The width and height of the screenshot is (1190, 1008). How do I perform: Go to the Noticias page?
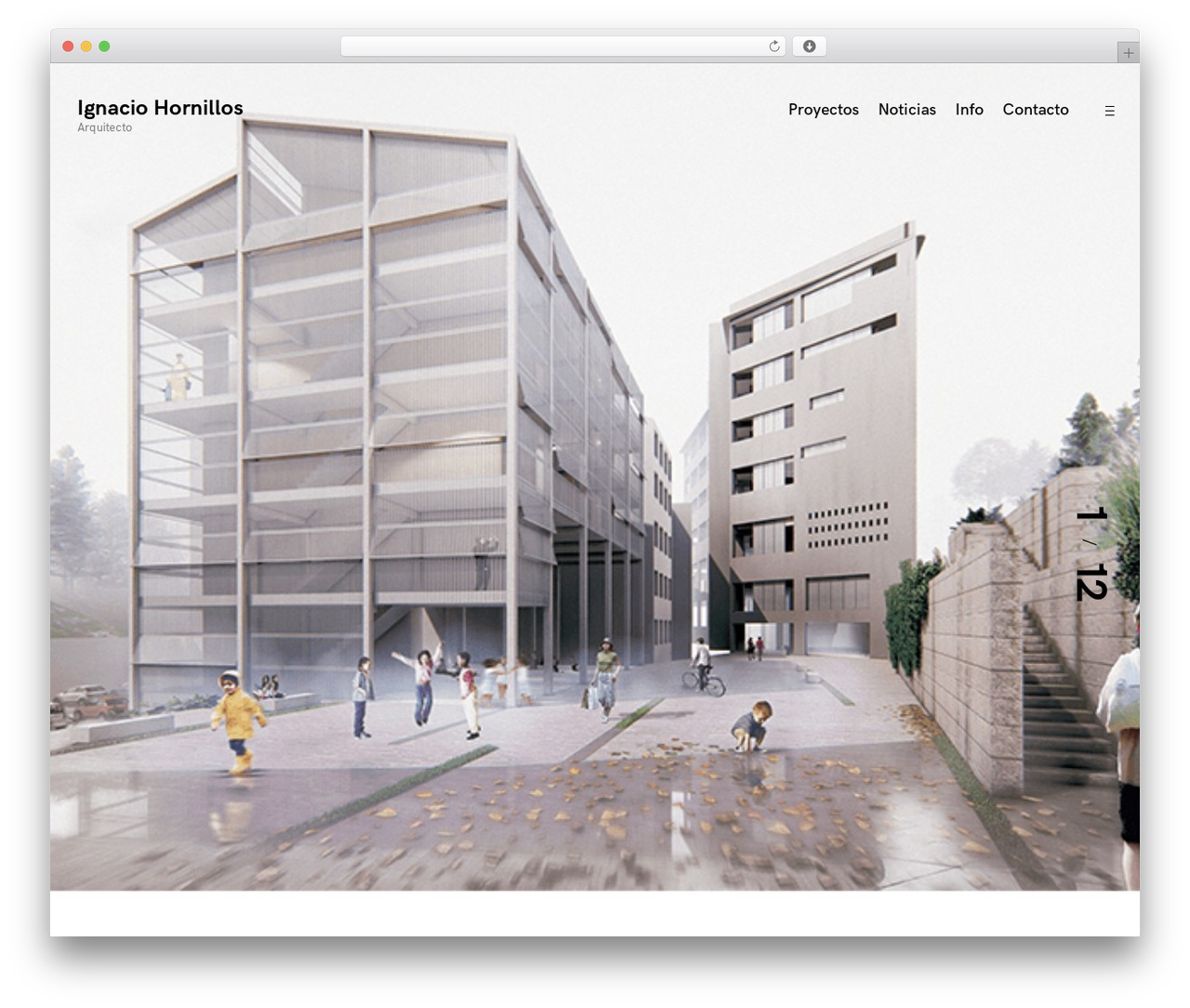[907, 110]
